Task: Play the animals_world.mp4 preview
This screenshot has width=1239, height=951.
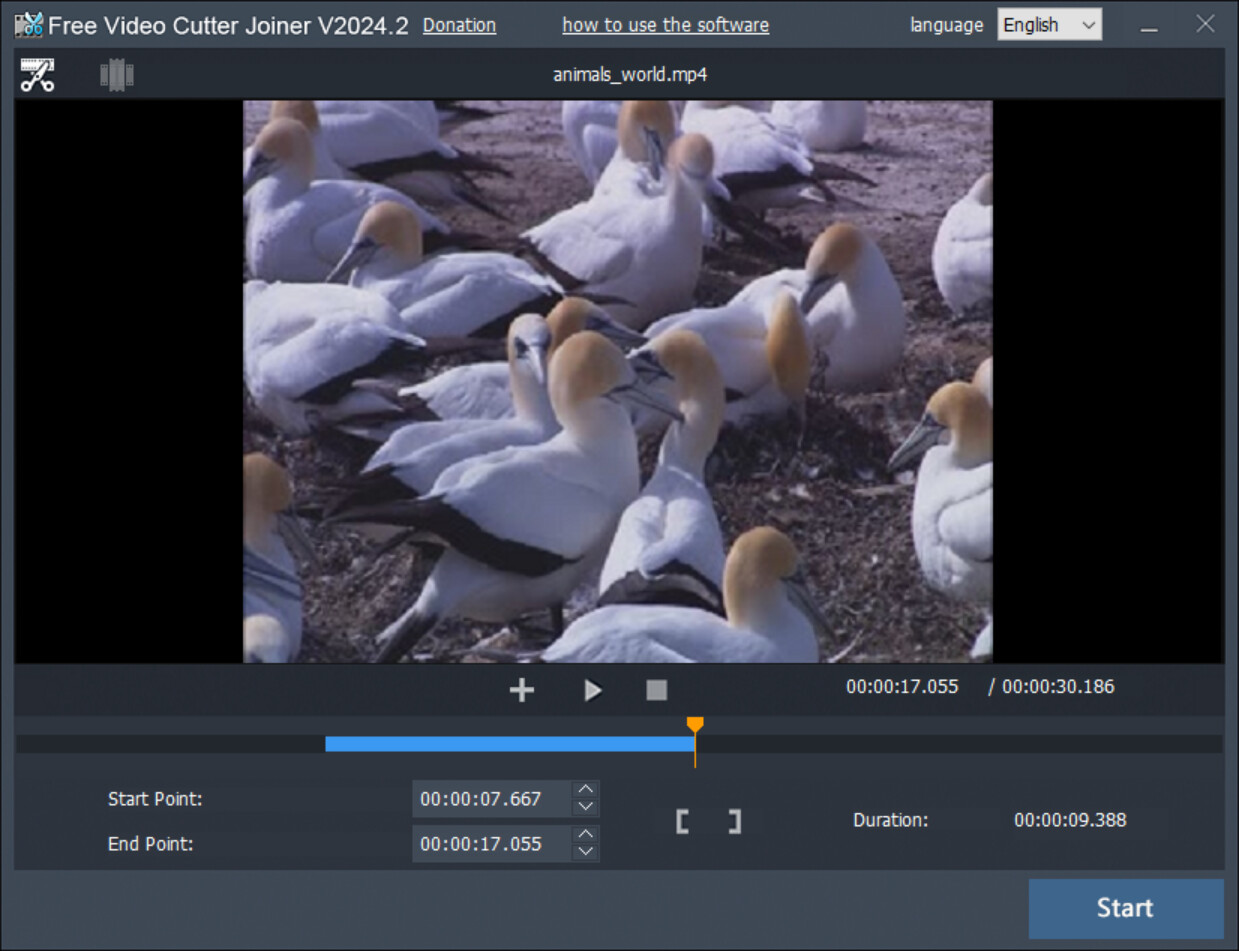Action: [593, 689]
